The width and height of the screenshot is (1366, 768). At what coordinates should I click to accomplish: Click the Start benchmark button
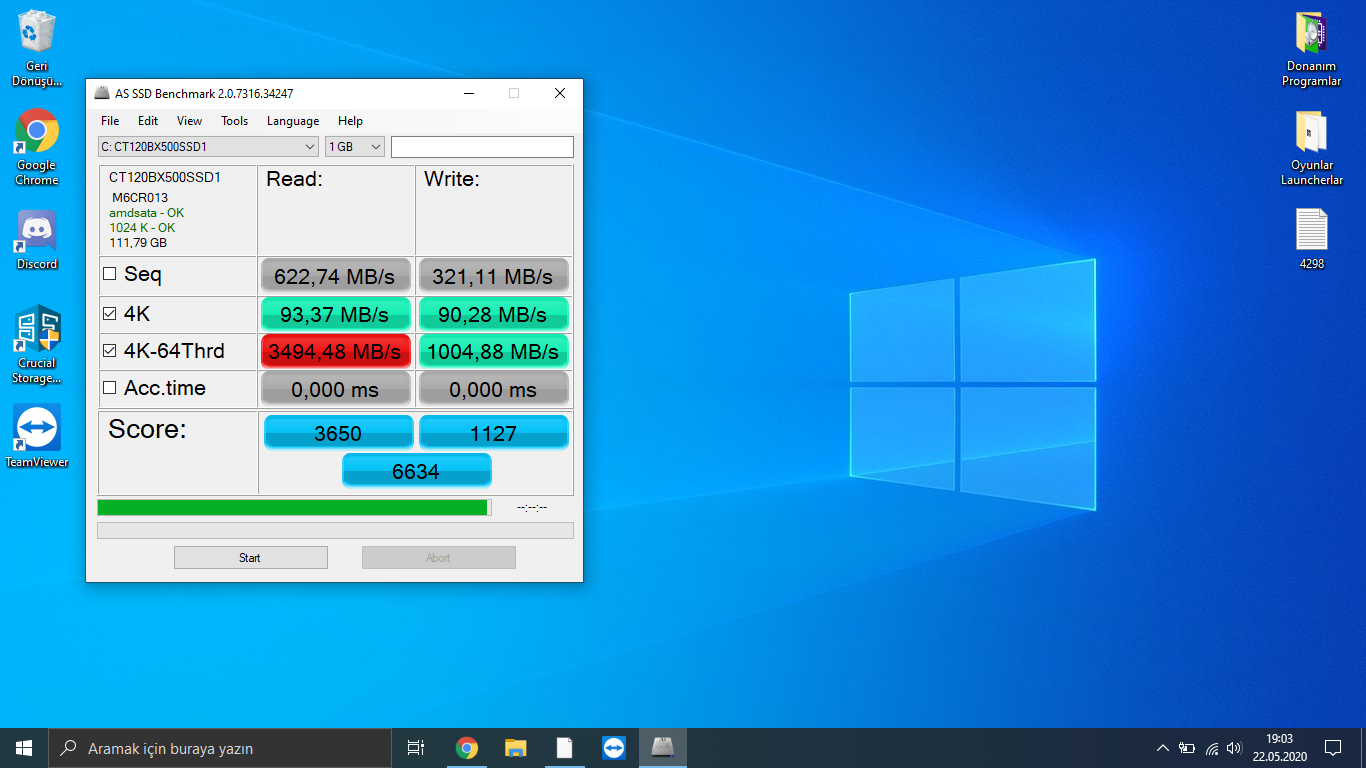coord(250,558)
